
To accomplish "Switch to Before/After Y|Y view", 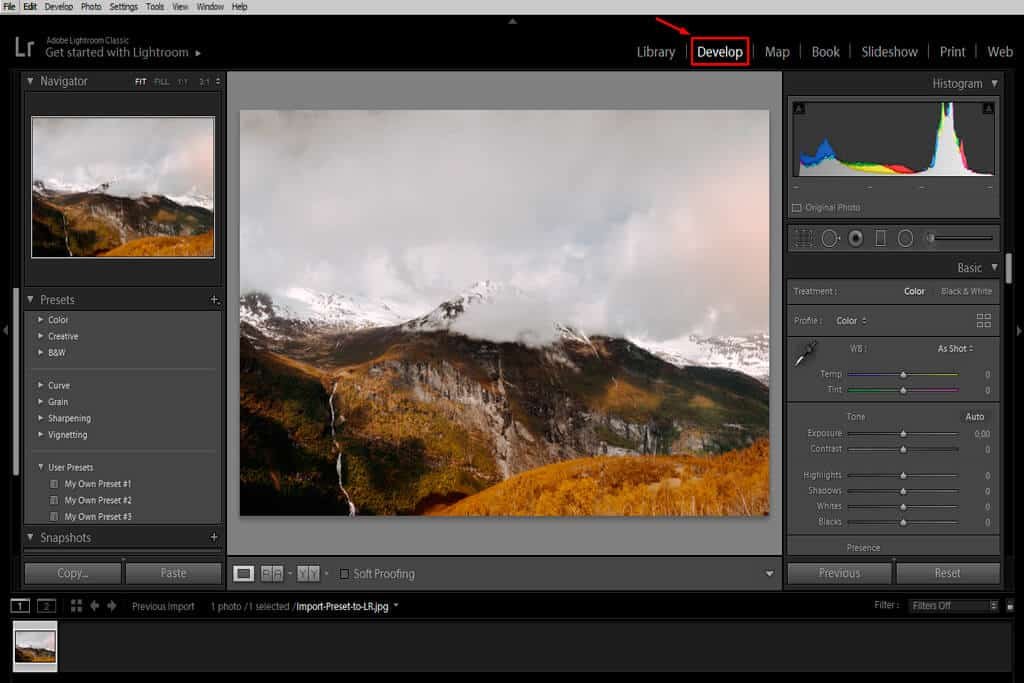I will [x=308, y=573].
